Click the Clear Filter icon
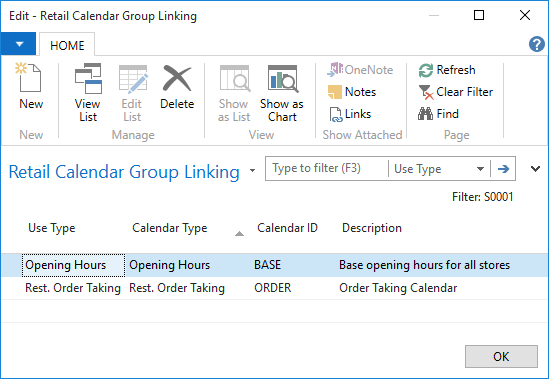This screenshot has width=549, height=379. (426, 92)
